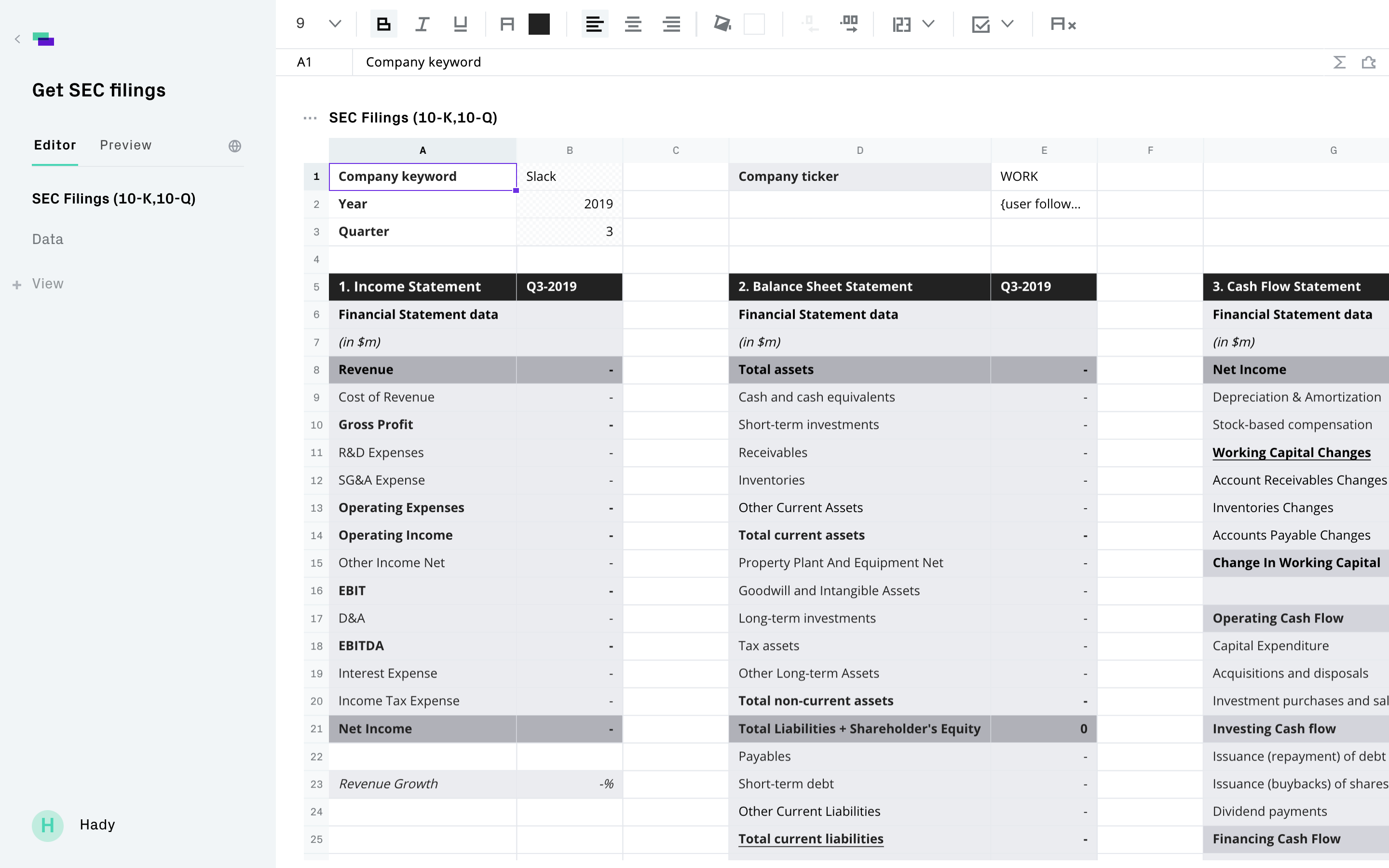
Task: Select the Capital Expenditure cell
Action: pyautogui.click(x=1296, y=646)
